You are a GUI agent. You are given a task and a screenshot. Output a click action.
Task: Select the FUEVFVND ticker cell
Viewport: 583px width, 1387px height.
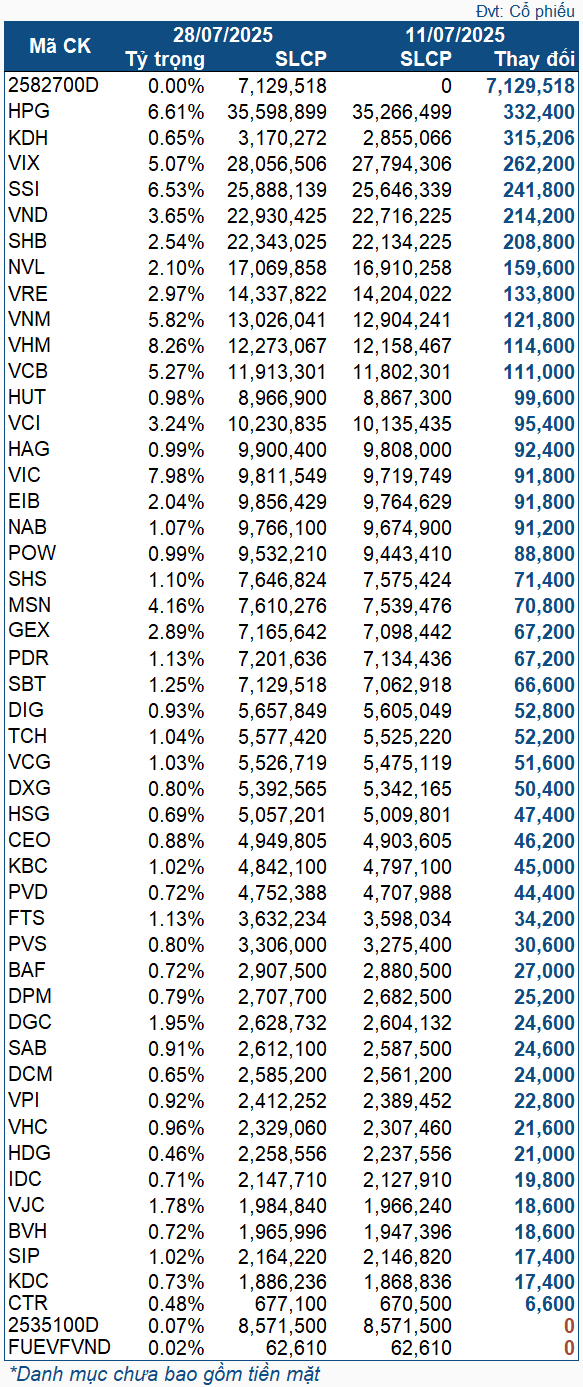pos(59,1347)
